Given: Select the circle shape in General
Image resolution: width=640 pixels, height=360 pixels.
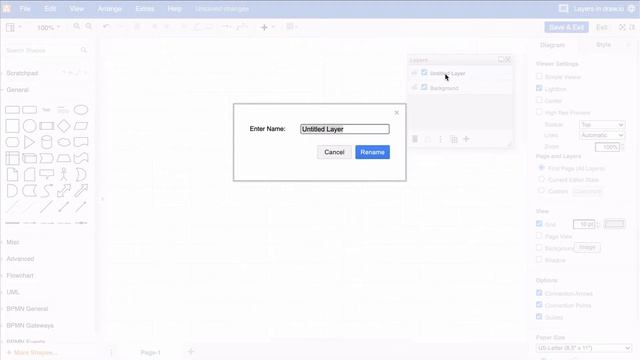Looking at the screenshot, I should point(29,126).
